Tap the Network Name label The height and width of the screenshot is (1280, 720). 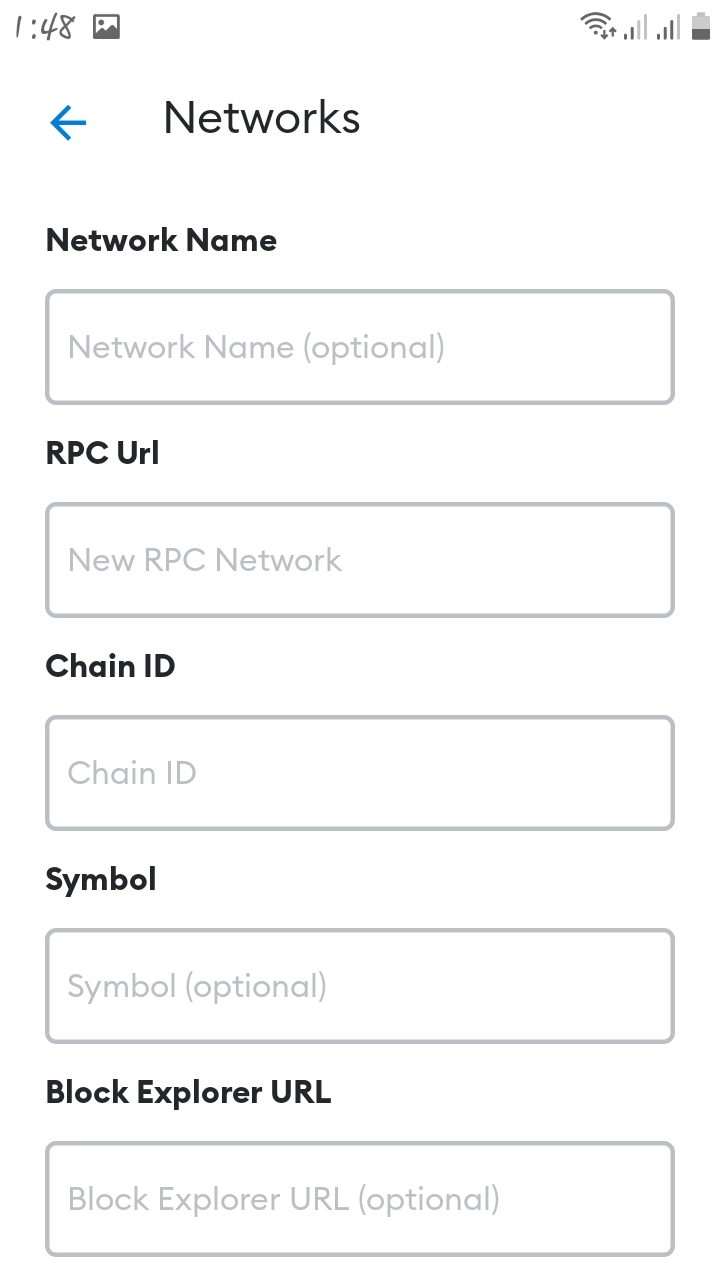[161, 240]
